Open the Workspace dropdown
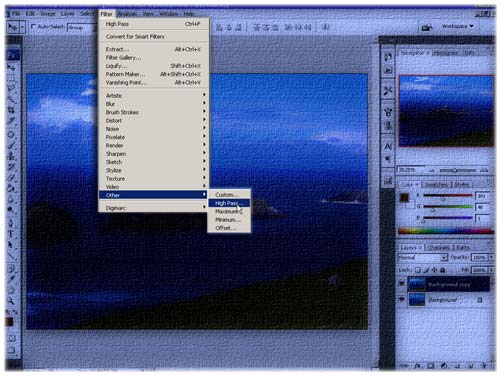The height and width of the screenshot is (375, 500). click(x=457, y=26)
